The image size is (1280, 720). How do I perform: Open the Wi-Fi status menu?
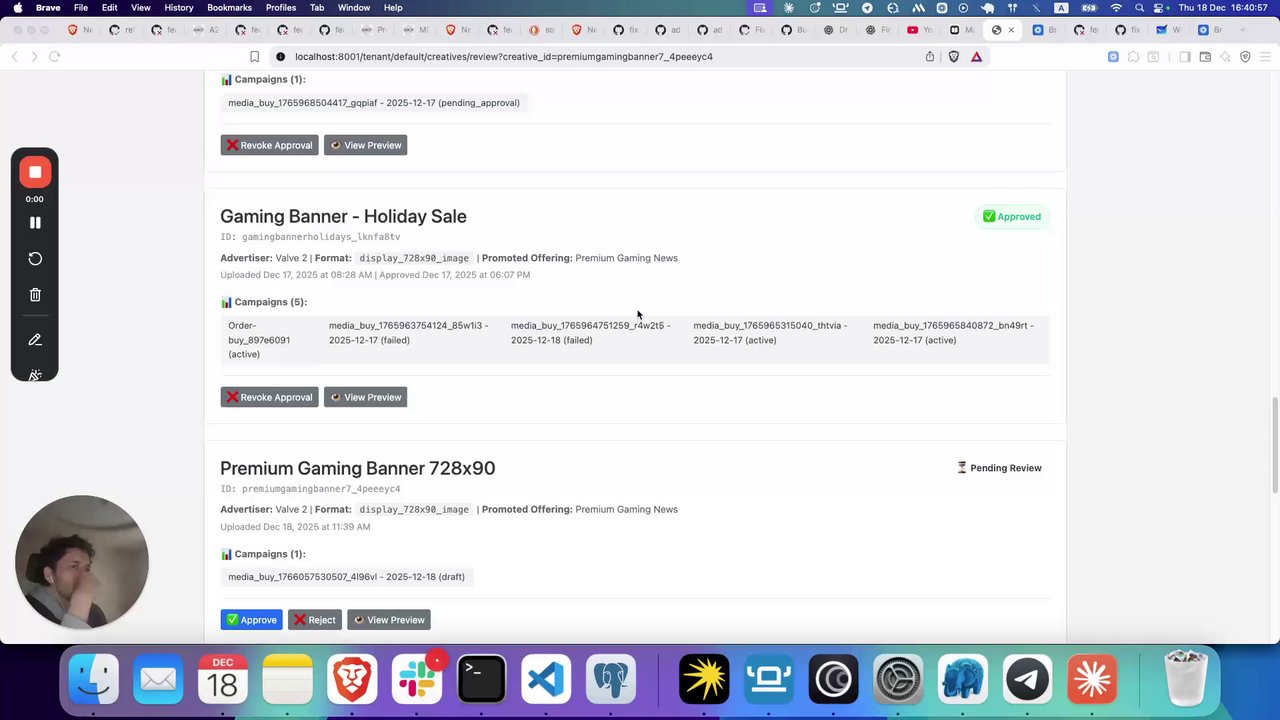pyautogui.click(x=1116, y=8)
